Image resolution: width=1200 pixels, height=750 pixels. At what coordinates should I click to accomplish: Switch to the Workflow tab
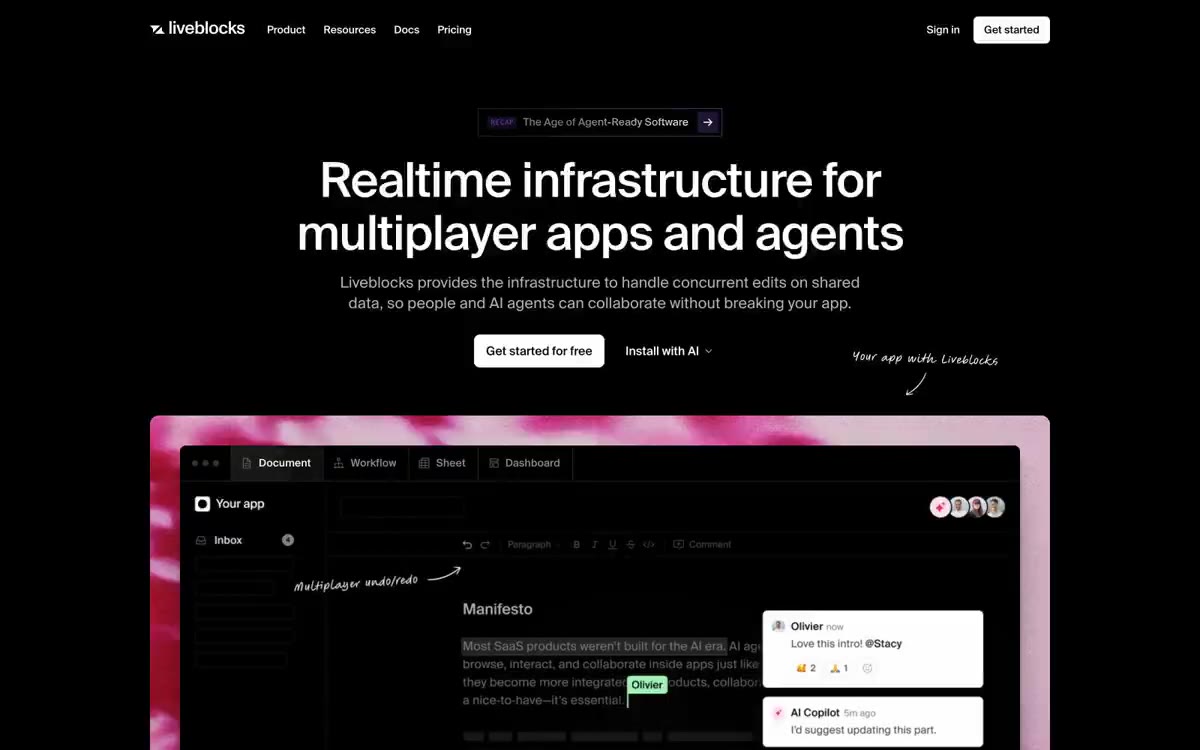(x=365, y=463)
